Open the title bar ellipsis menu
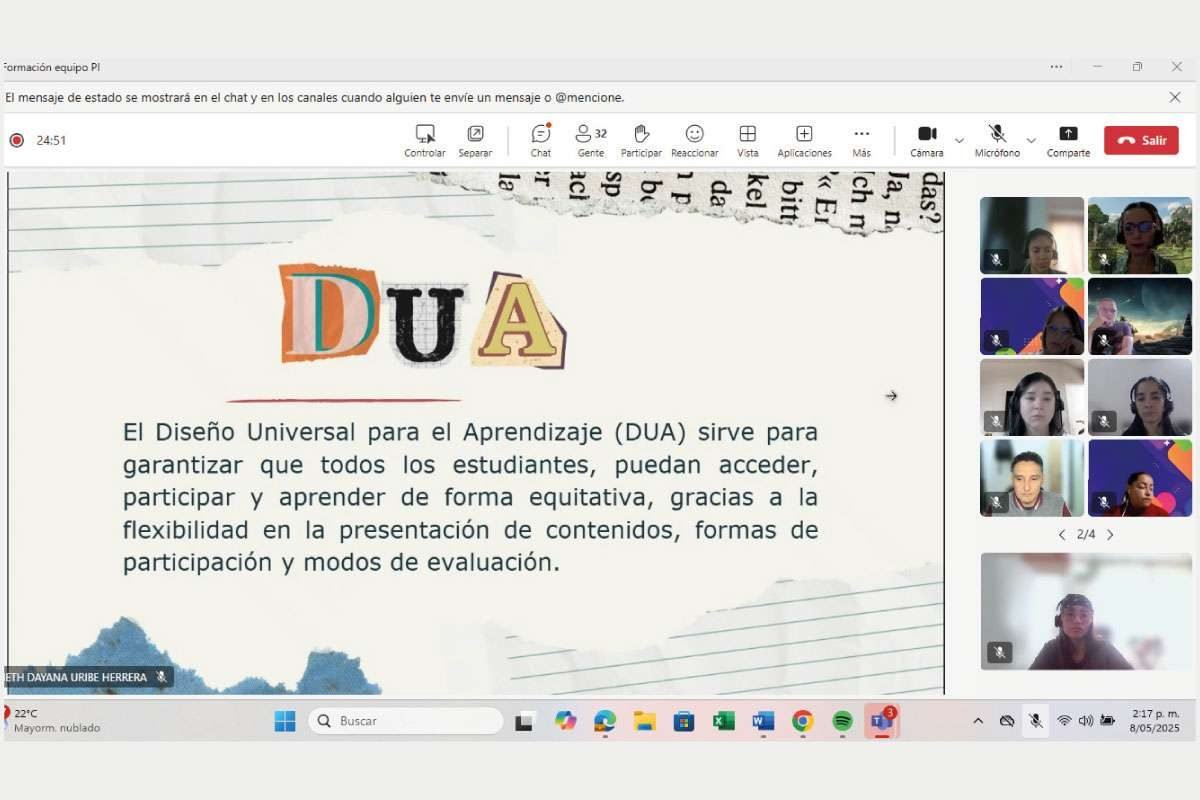Viewport: 1200px width, 800px height. pyautogui.click(x=1056, y=67)
